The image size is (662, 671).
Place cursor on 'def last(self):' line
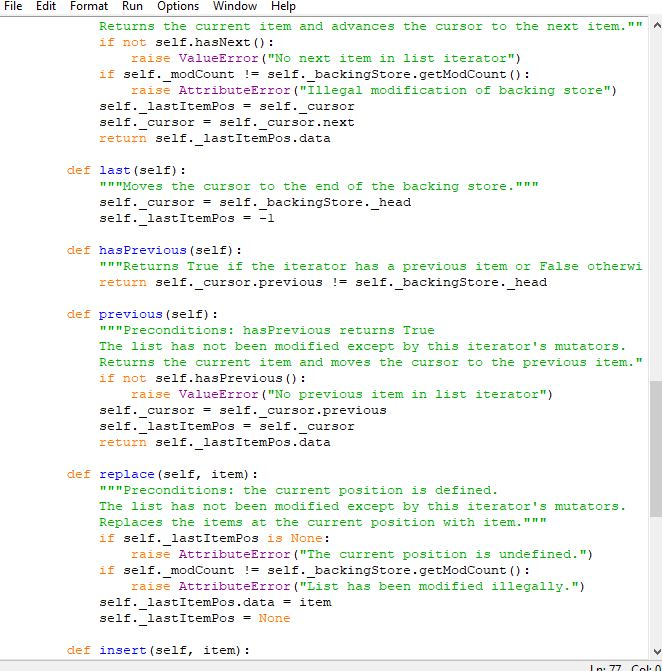coord(126,170)
